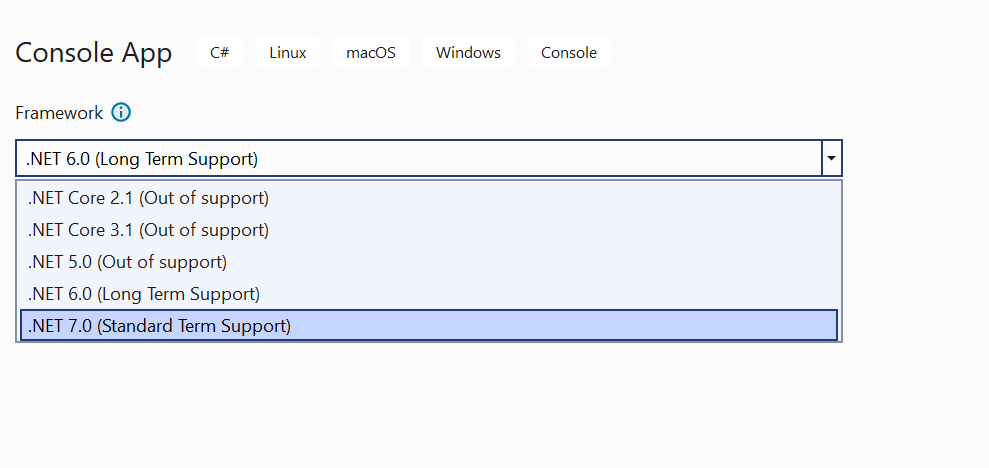Click the Framework info icon

pyautogui.click(x=121, y=113)
